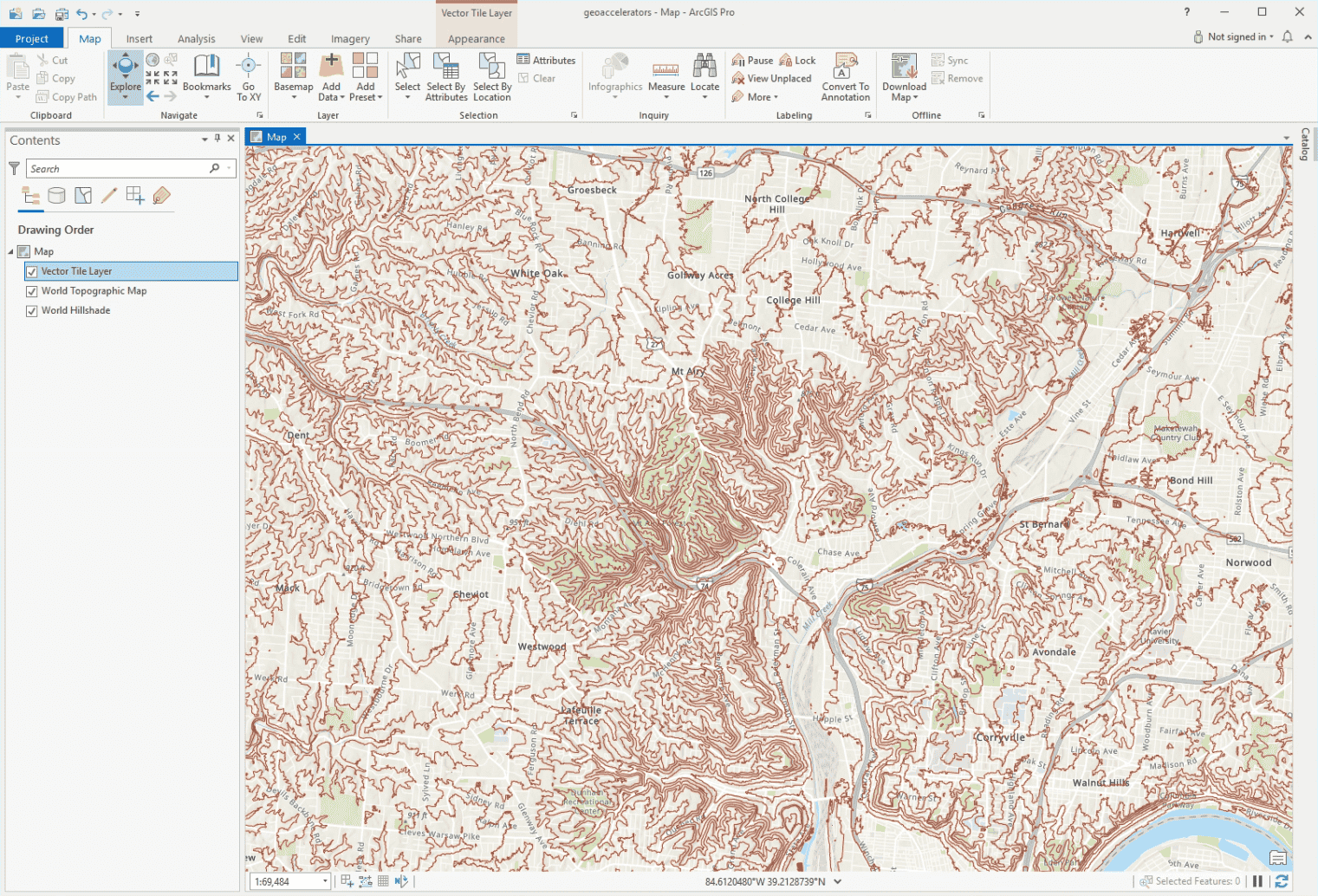The width and height of the screenshot is (1318, 896).
Task: Open the Analysis ribbon tab
Action: [196, 39]
